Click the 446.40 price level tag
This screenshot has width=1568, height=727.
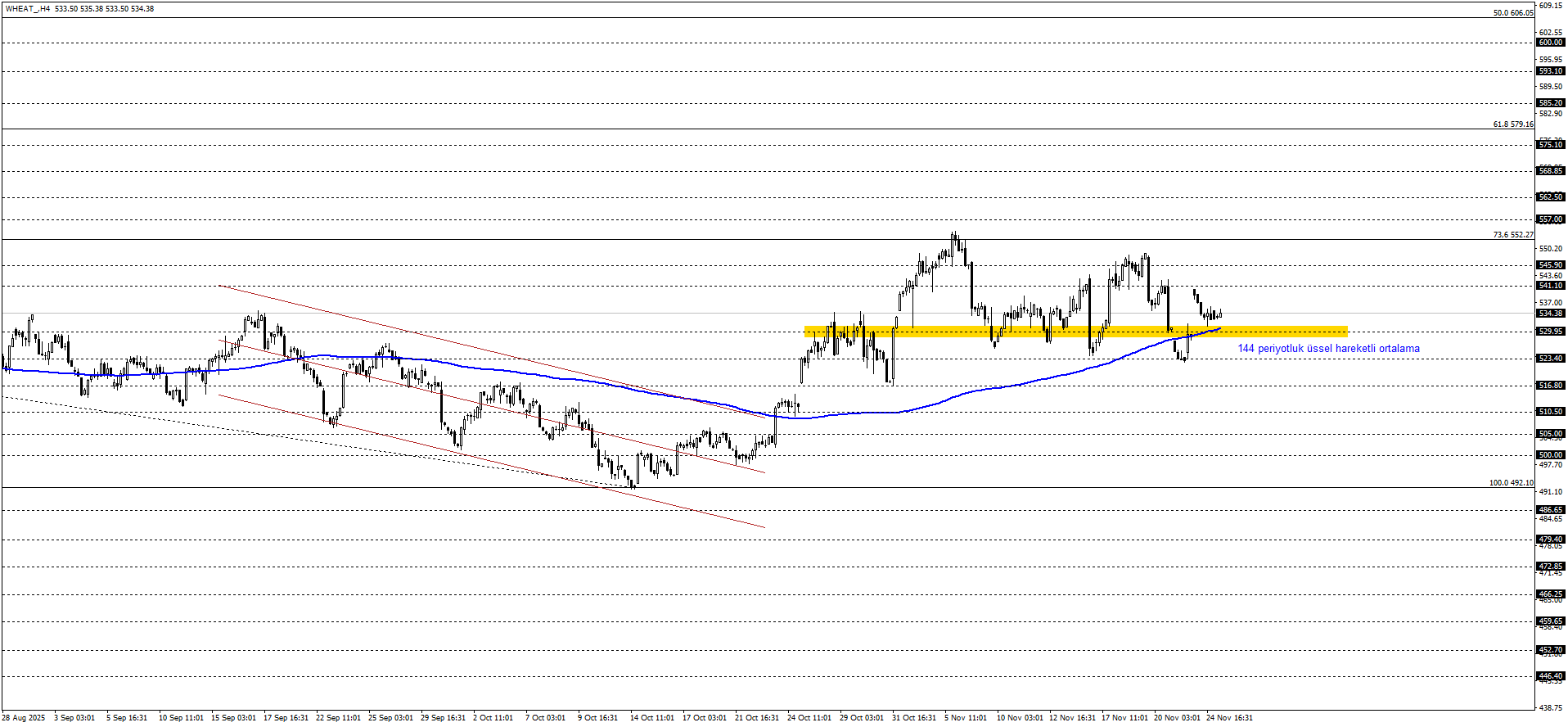point(1550,676)
